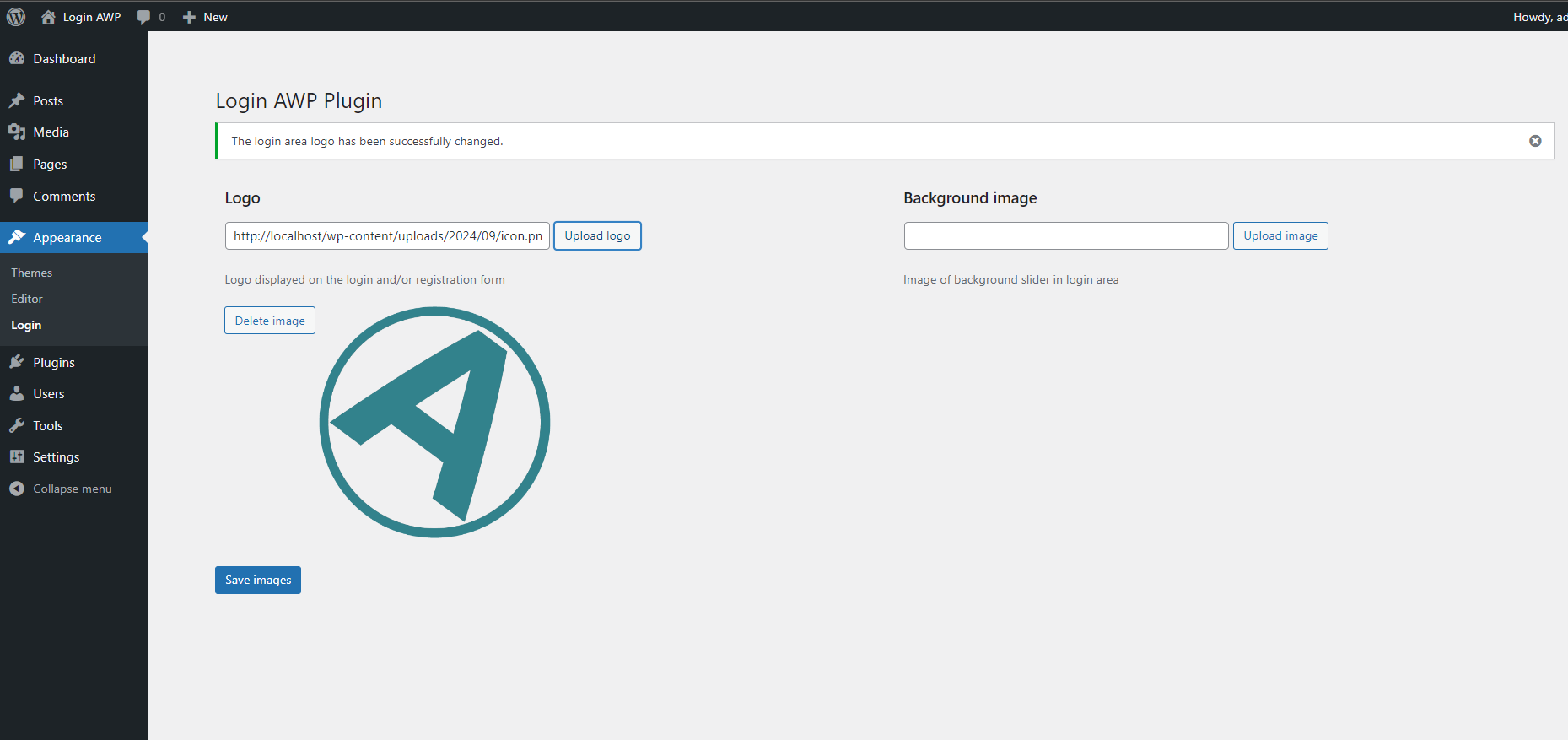This screenshot has width=1568, height=740.
Task: Click the 'Logo' section heading
Action: point(242,198)
